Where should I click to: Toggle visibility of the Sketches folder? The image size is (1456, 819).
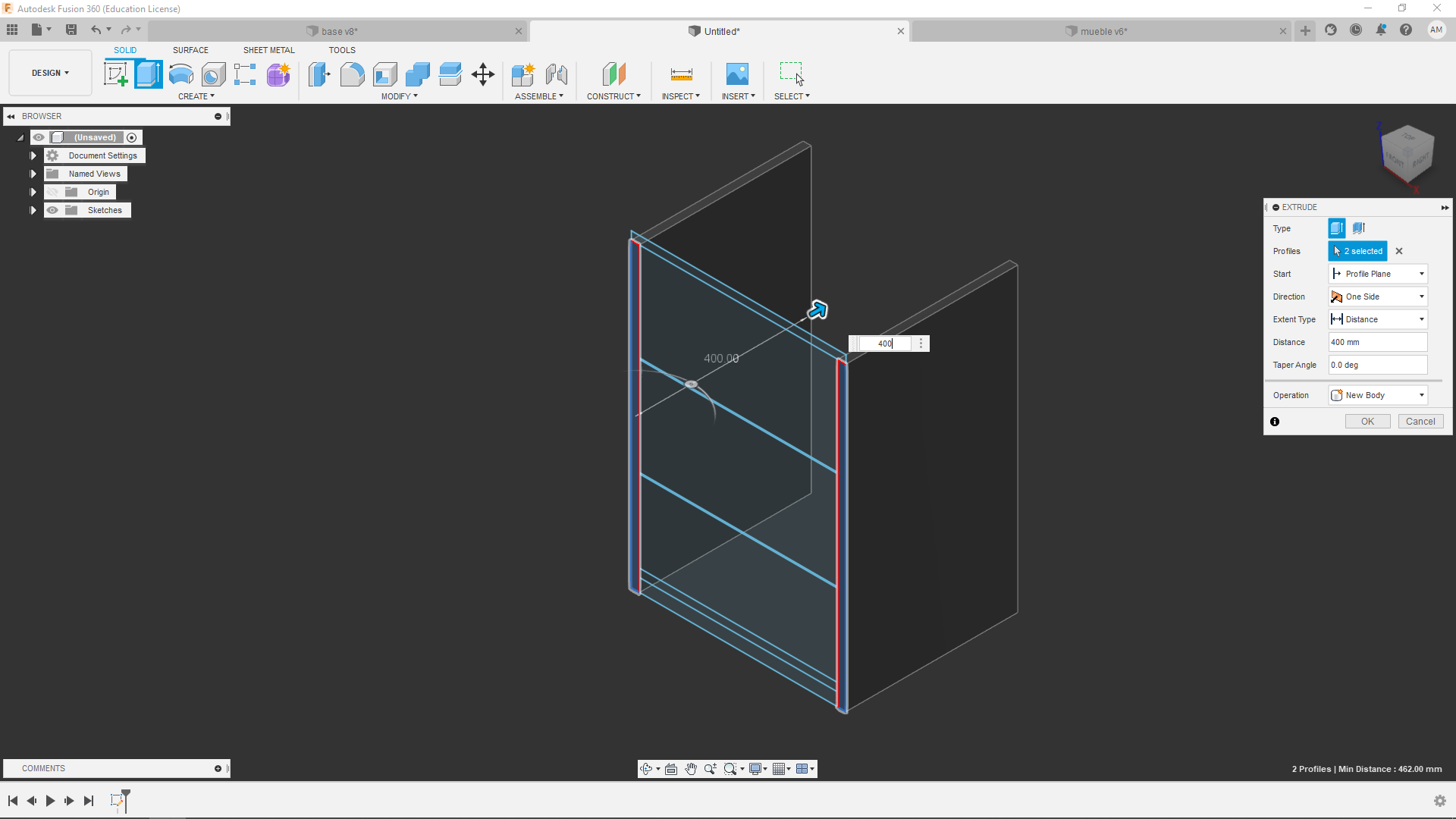point(52,210)
